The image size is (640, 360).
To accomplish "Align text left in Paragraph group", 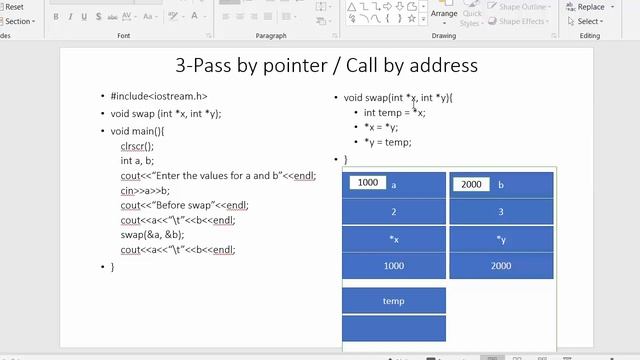I will coord(226,17).
